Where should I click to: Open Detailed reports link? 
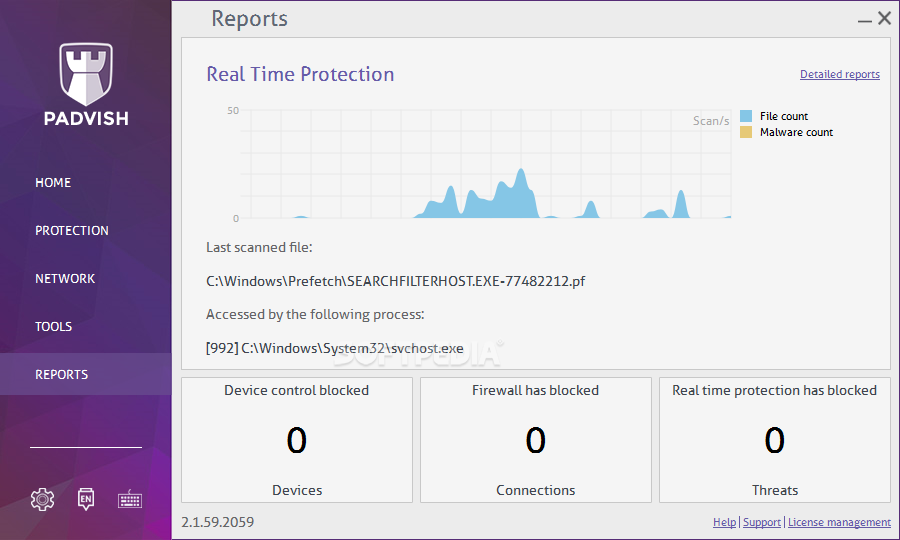tap(840, 74)
